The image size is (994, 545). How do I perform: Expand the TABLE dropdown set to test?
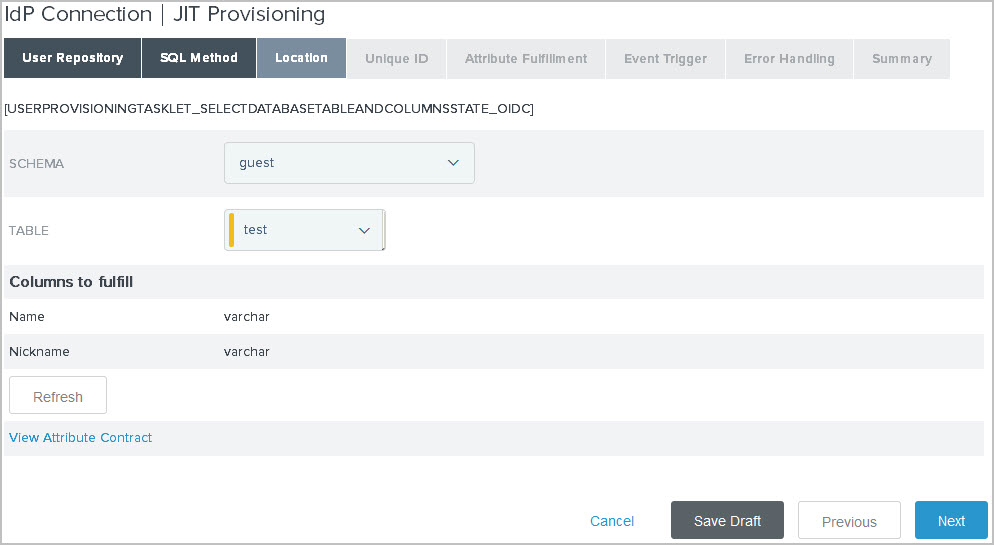click(x=306, y=230)
